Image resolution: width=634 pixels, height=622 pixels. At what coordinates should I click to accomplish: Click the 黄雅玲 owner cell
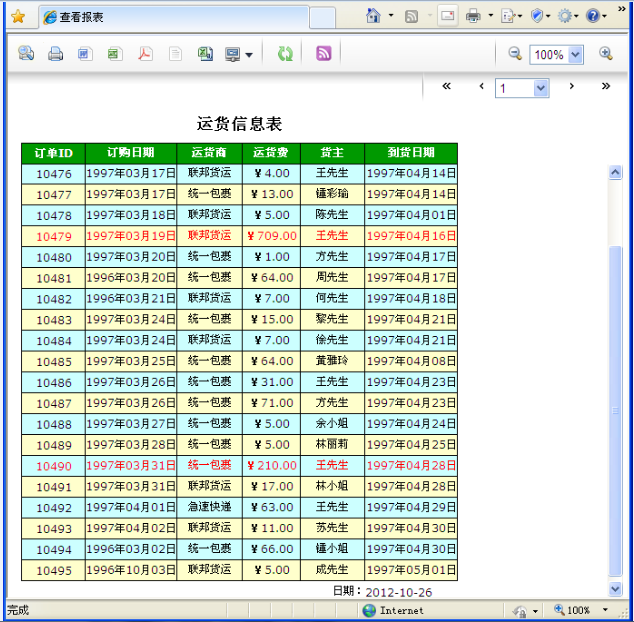pos(332,361)
